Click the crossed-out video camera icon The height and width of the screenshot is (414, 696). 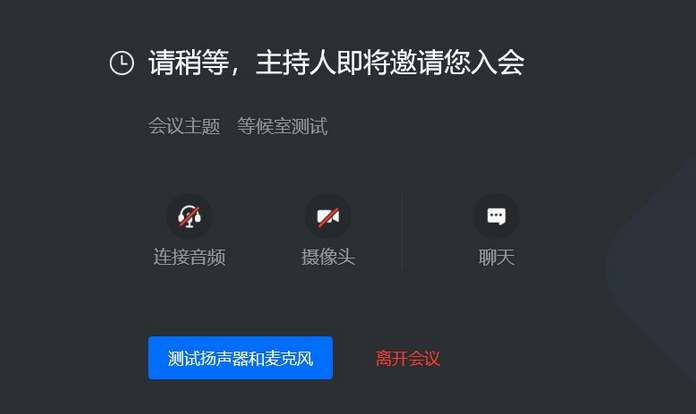click(x=328, y=217)
